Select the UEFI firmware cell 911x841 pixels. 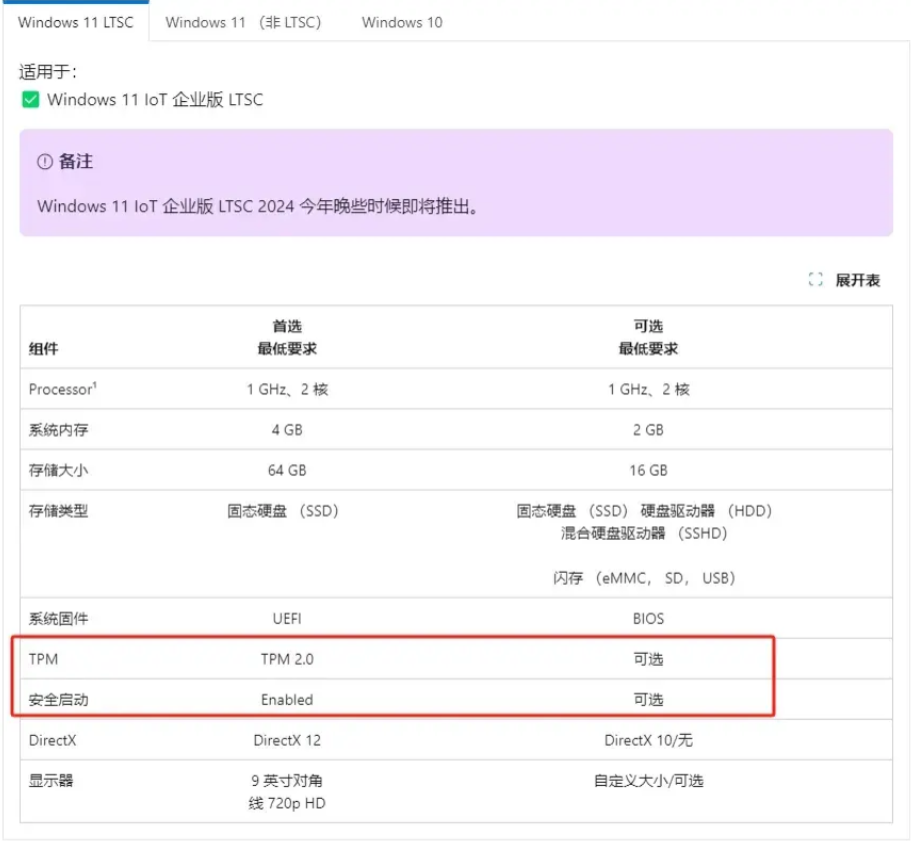click(287, 619)
